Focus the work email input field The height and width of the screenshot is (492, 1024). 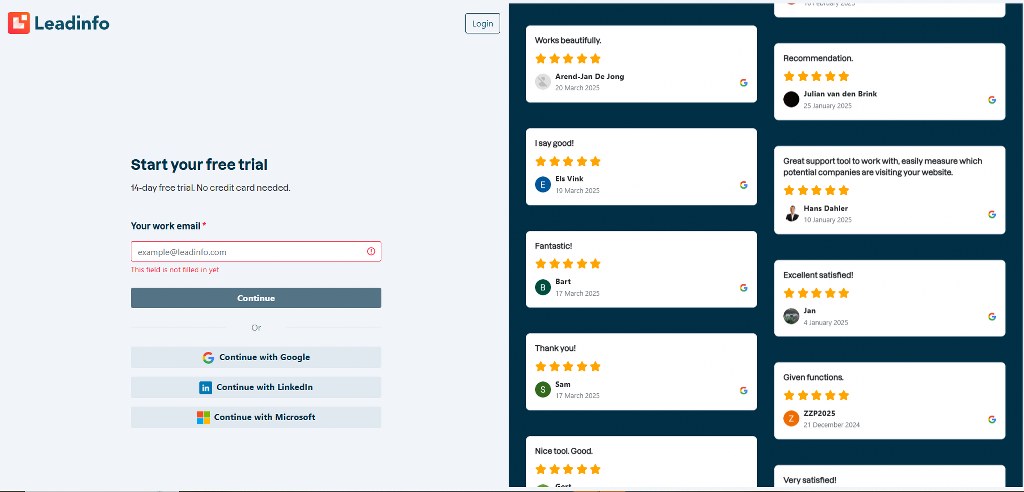(x=256, y=252)
